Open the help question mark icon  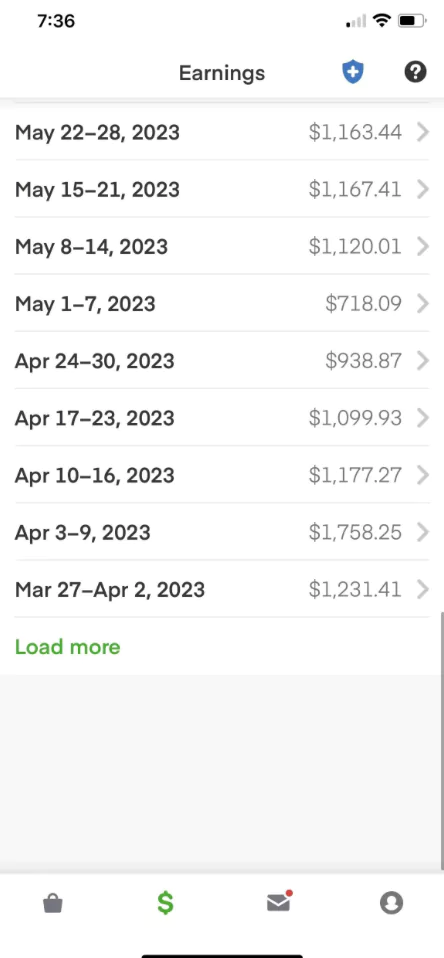click(x=415, y=73)
